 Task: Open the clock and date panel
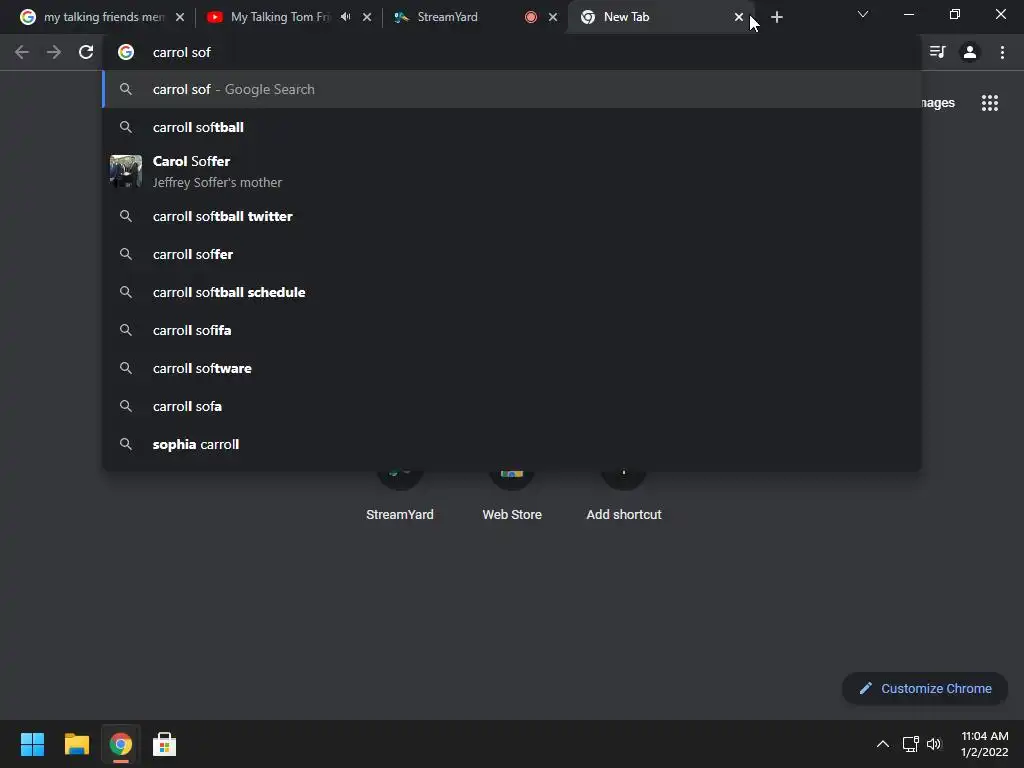point(985,744)
